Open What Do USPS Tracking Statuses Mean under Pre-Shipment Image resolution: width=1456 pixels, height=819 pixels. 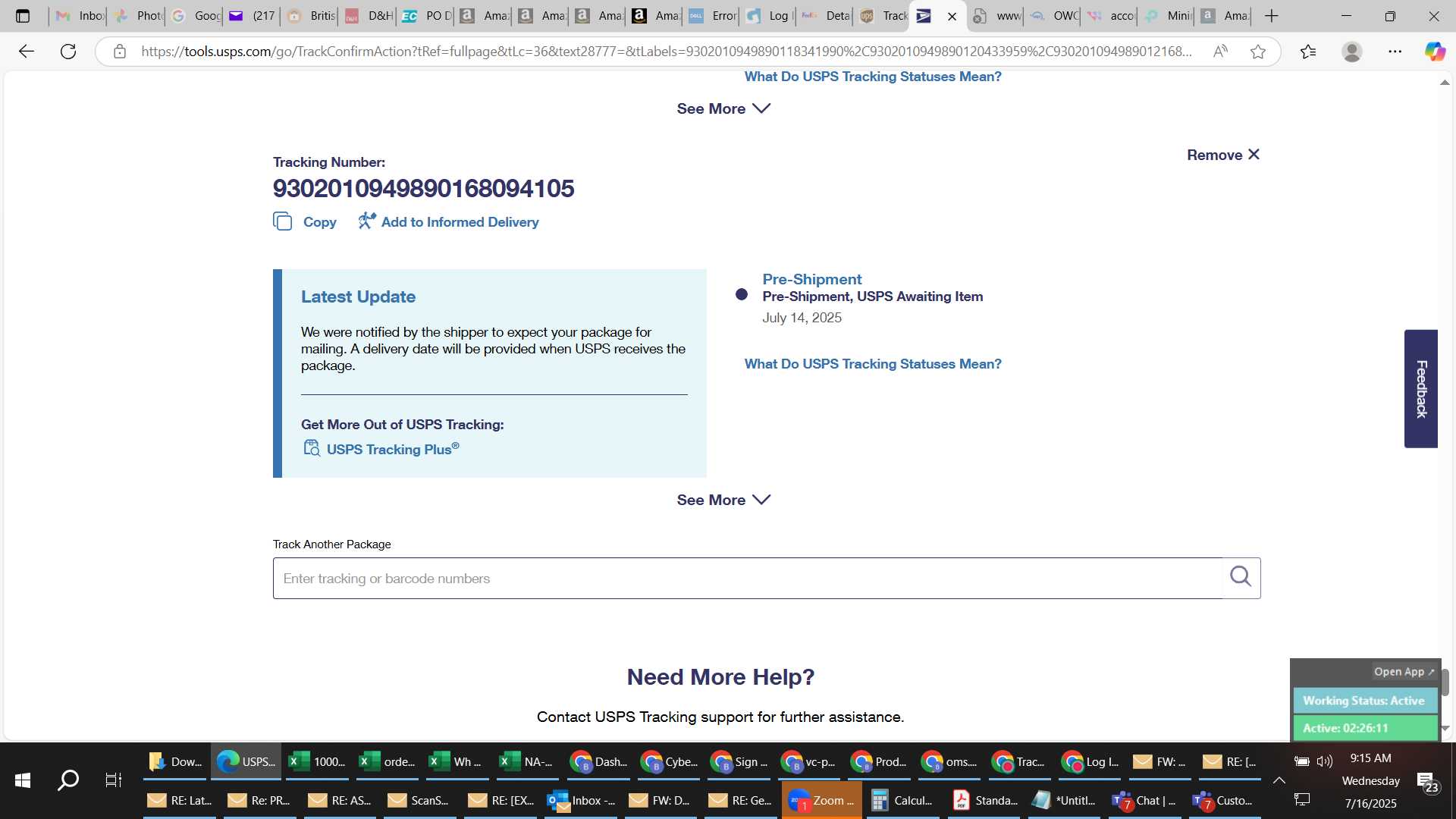[x=873, y=364]
